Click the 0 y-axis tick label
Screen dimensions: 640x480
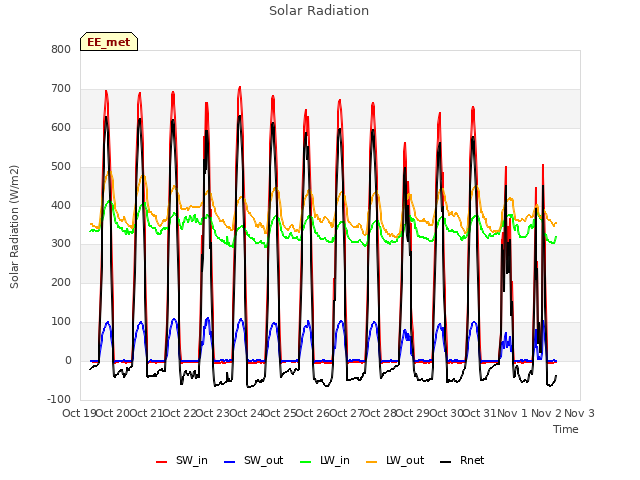(x=68, y=360)
